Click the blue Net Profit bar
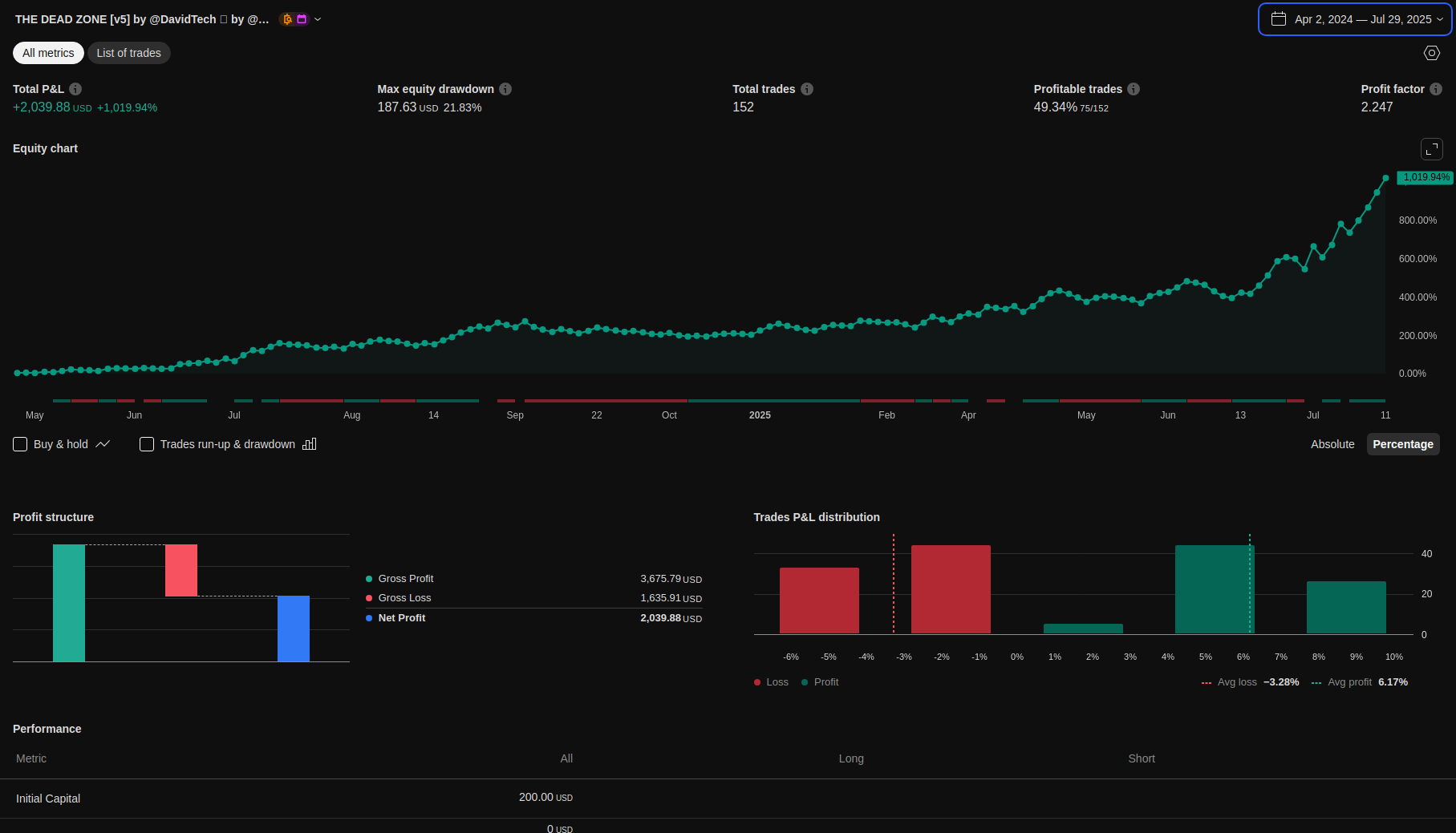 click(x=294, y=629)
